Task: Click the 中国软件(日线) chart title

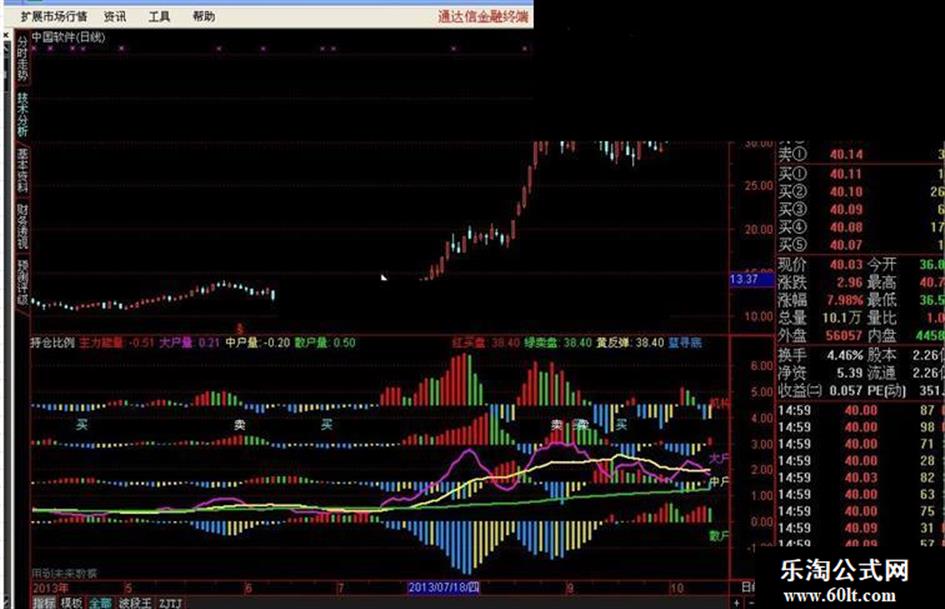Action: [x=68, y=37]
